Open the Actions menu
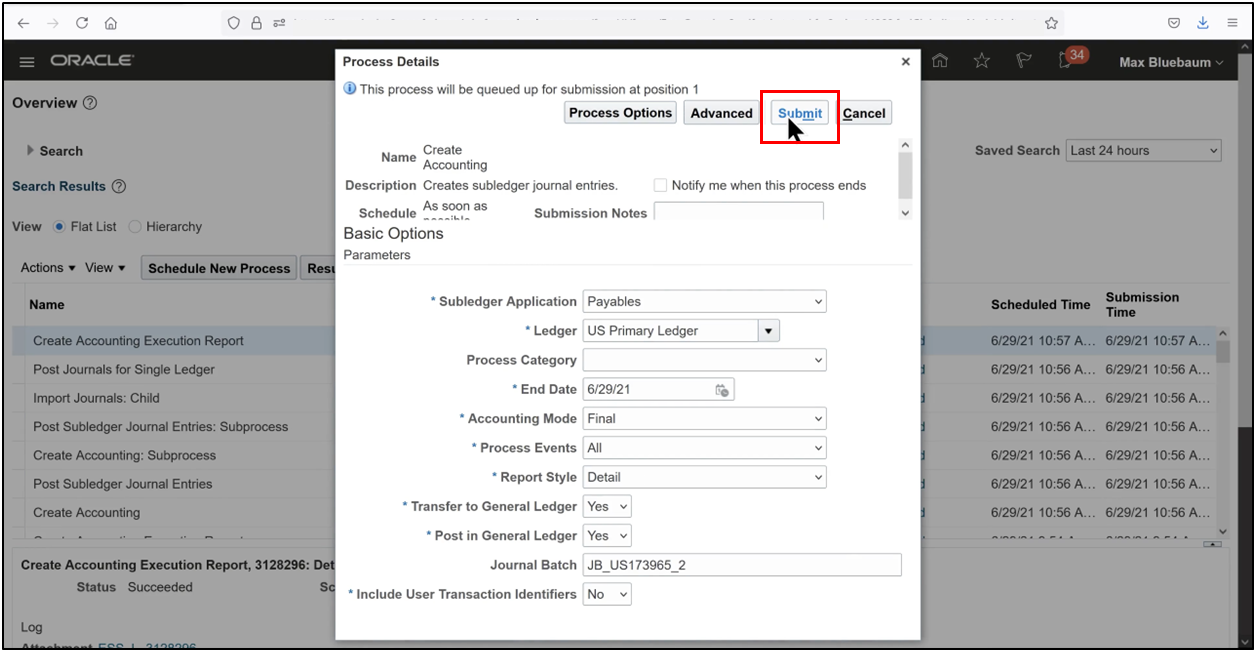 [x=46, y=267]
